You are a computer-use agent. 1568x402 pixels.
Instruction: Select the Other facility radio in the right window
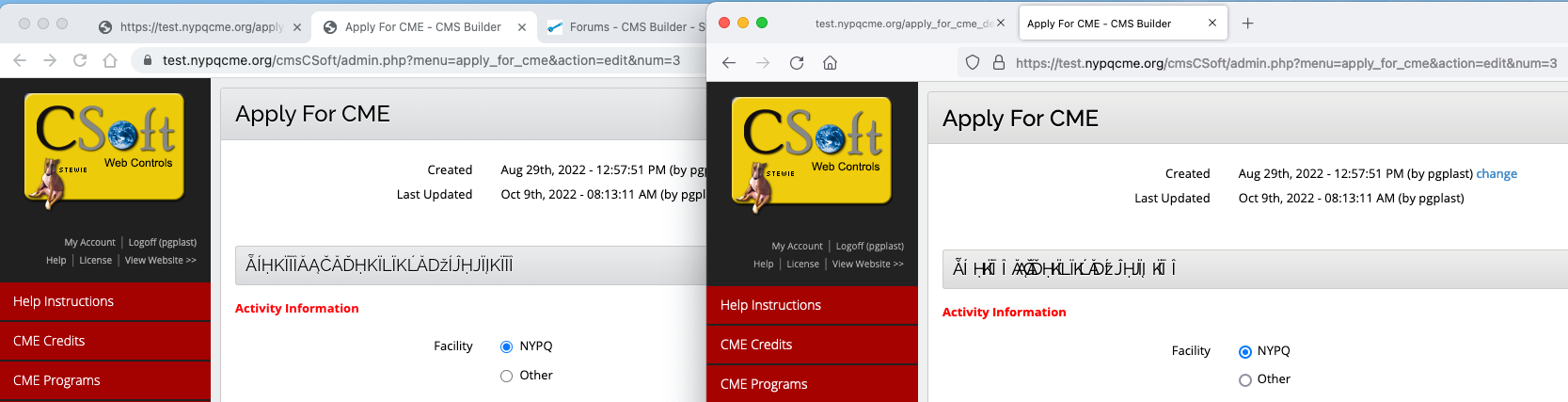click(1244, 379)
